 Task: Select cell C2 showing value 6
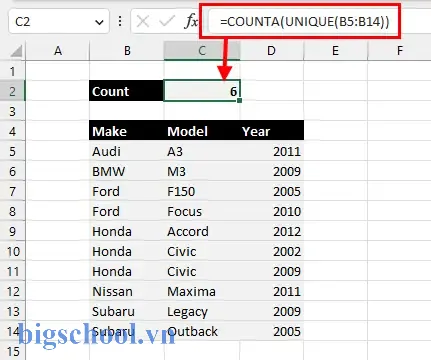[202, 91]
